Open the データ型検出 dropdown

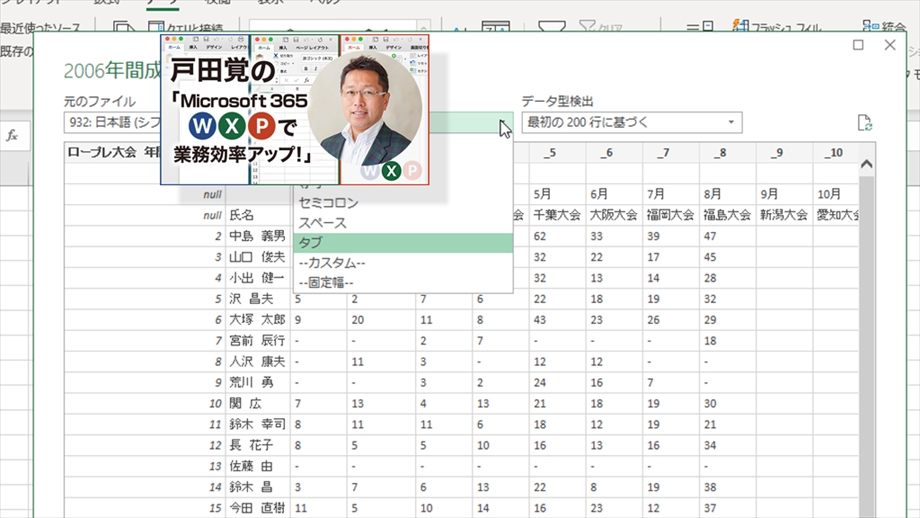632,122
